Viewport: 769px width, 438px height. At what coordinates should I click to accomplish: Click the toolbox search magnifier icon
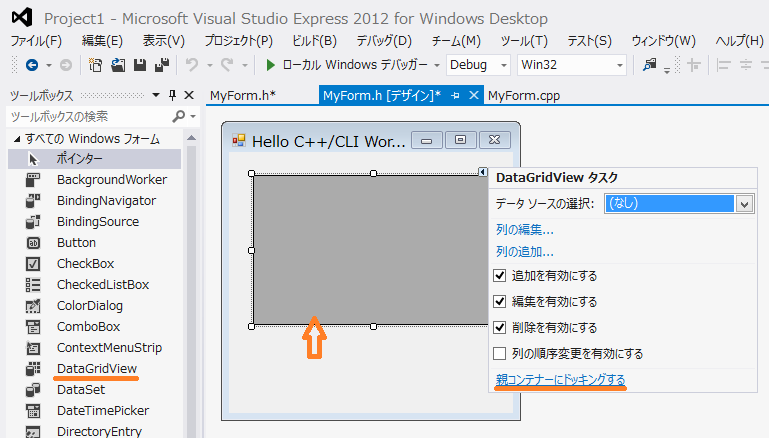(x=179, y=116)
